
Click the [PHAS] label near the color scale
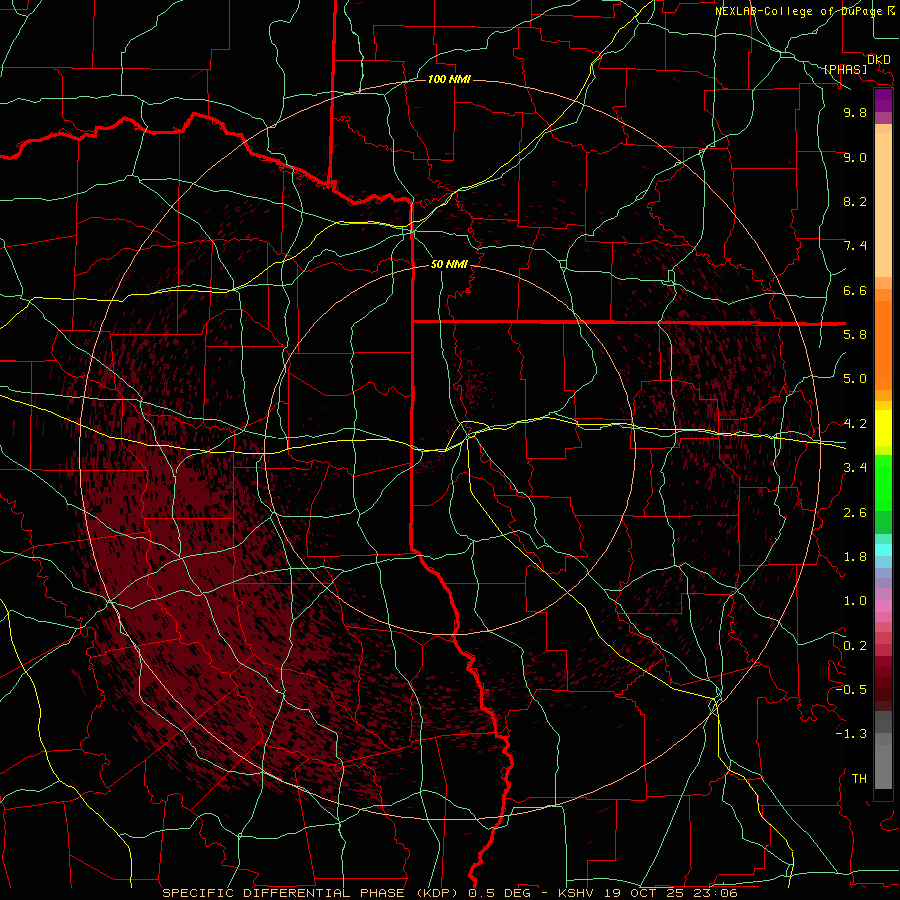pyautogui.click(x=845, y=69)
